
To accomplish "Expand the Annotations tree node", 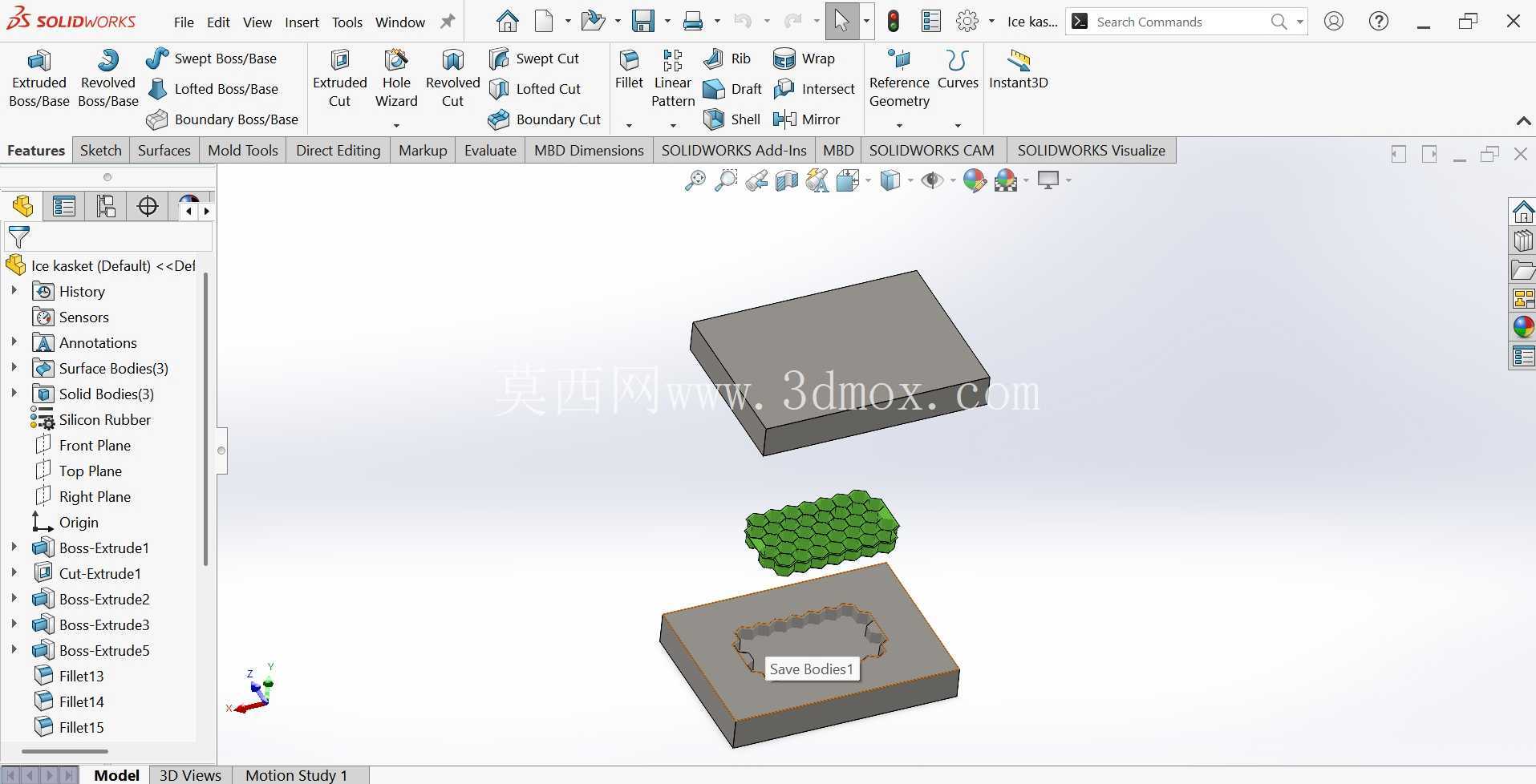I will [x=14, y=342].
